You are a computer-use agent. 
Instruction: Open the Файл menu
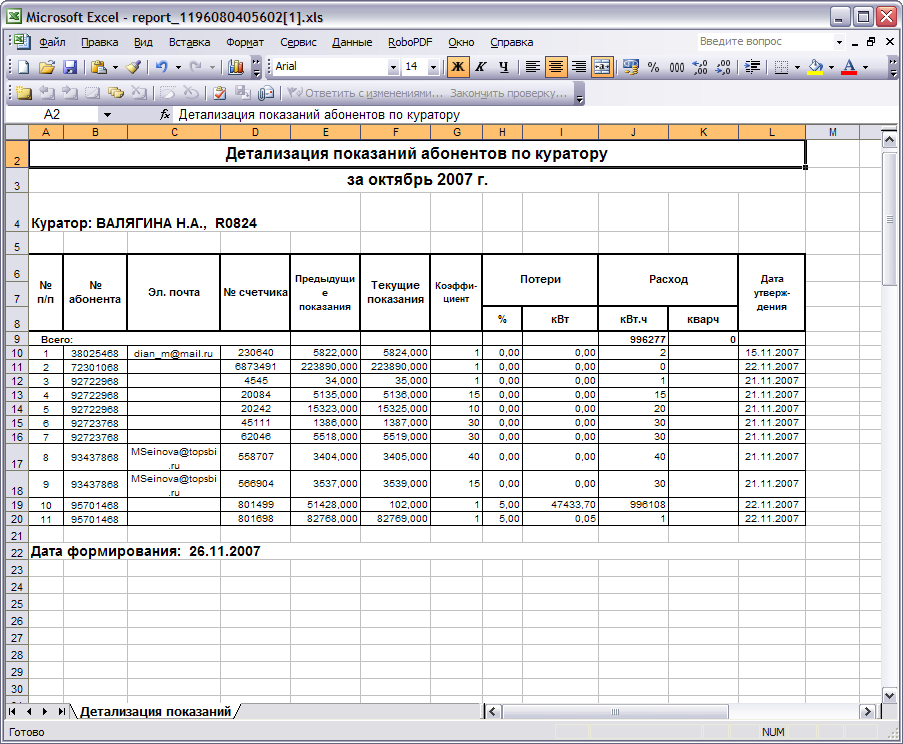(x=52, y=42)
